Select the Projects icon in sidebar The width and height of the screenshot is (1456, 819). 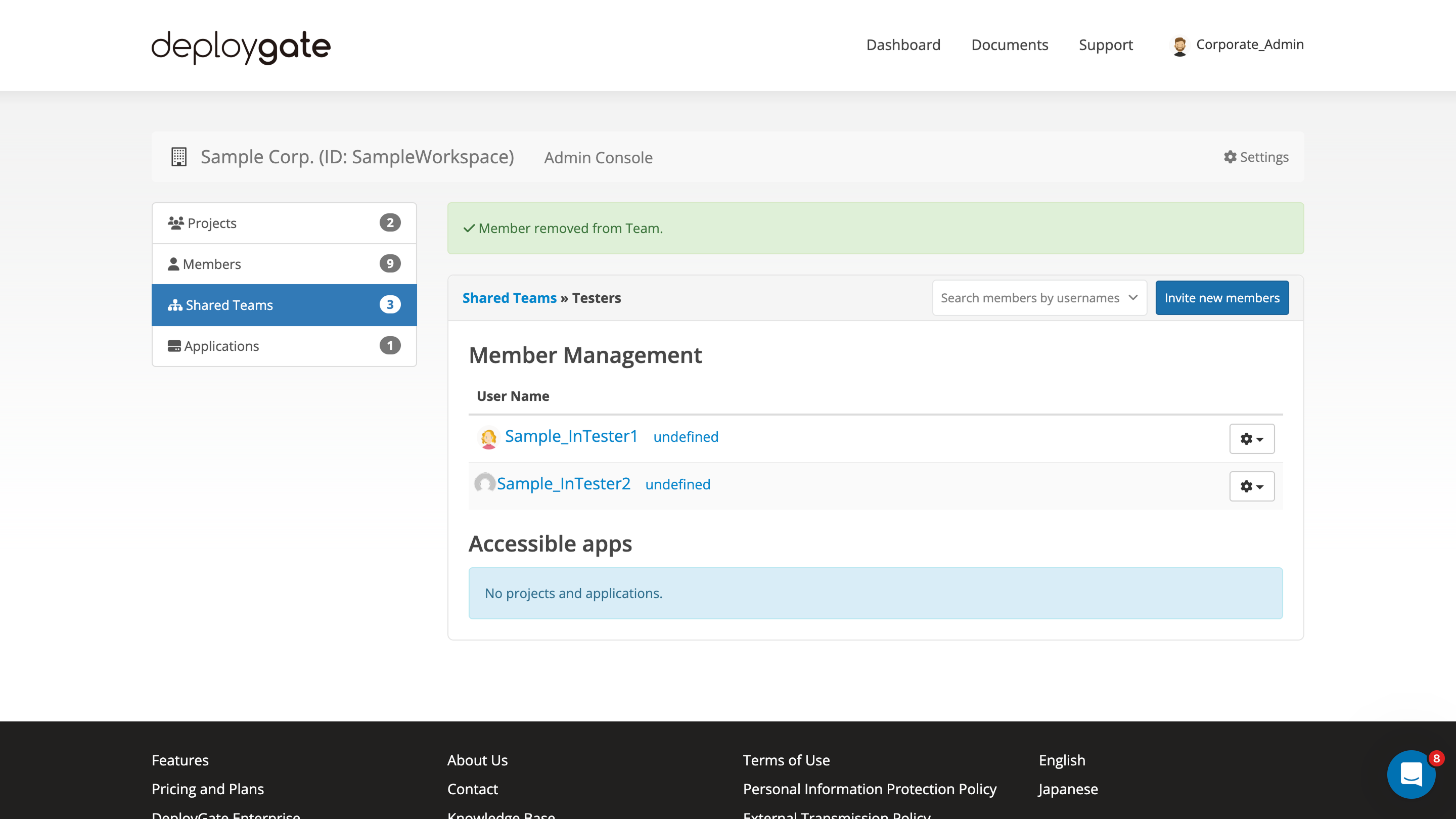pos(176,222)
